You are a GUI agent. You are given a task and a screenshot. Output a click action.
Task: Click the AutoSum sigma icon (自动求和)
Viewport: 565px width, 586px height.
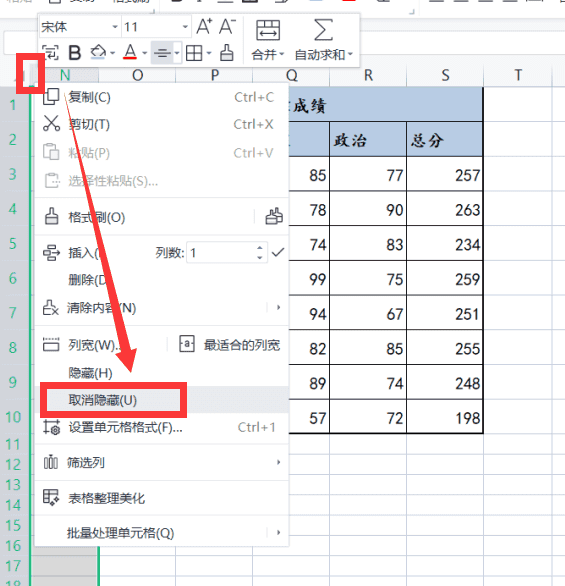324,30
